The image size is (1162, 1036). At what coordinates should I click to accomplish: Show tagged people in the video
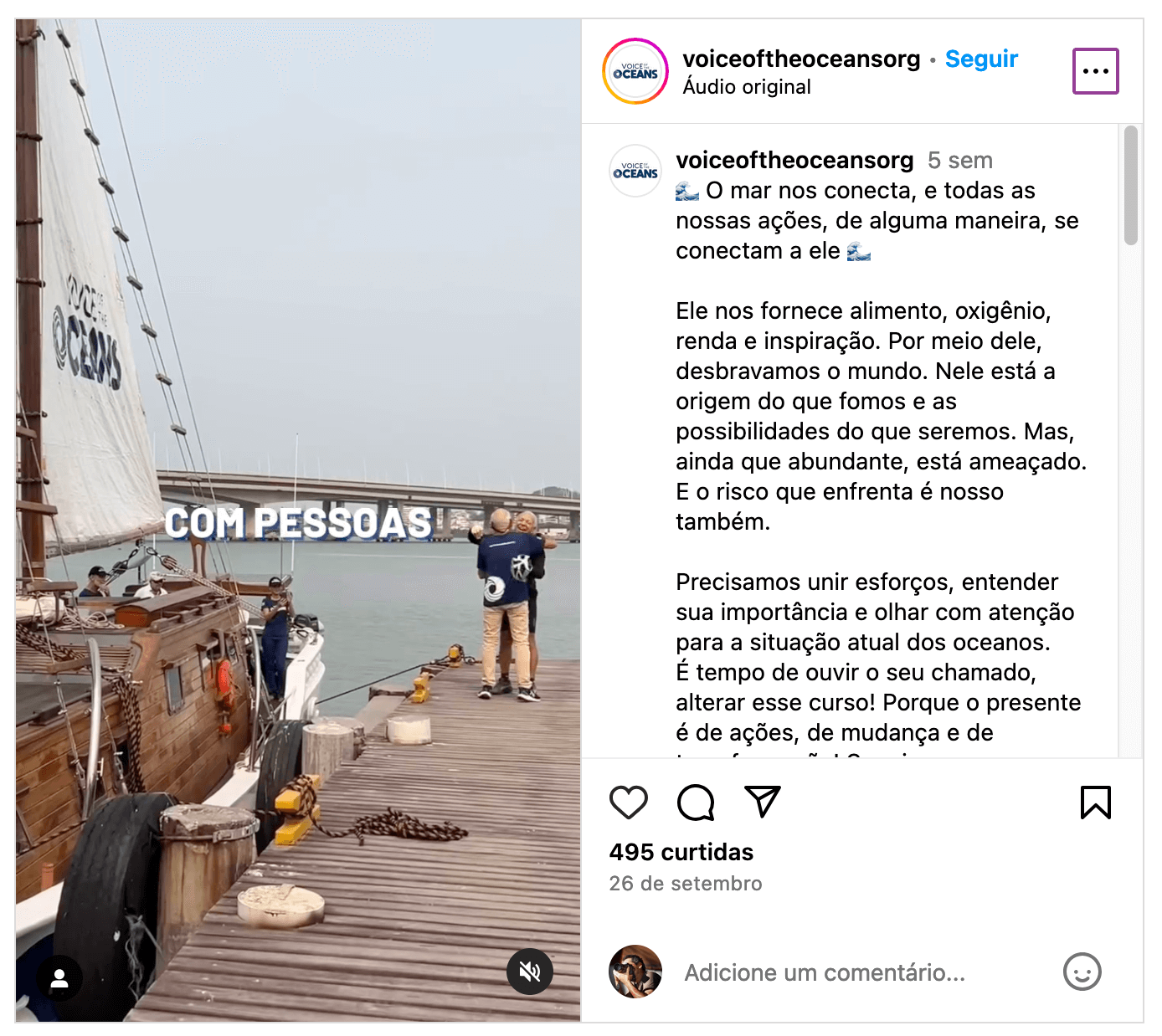[59, 978]
